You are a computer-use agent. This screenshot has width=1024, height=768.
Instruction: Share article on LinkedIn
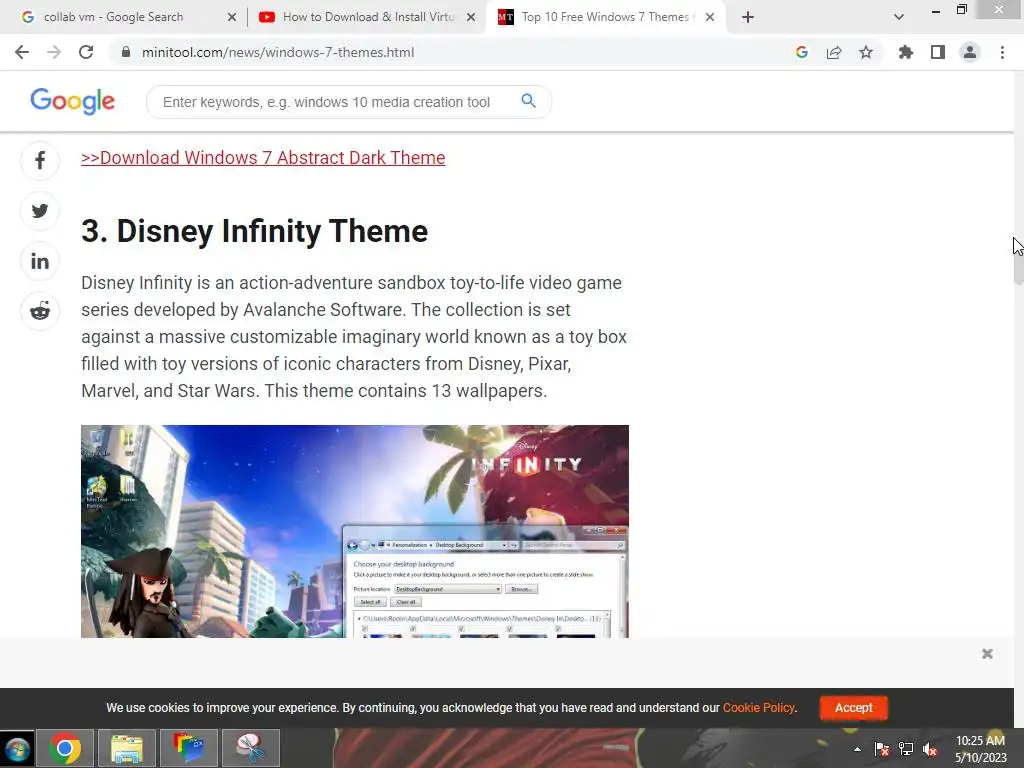[40, 261]
